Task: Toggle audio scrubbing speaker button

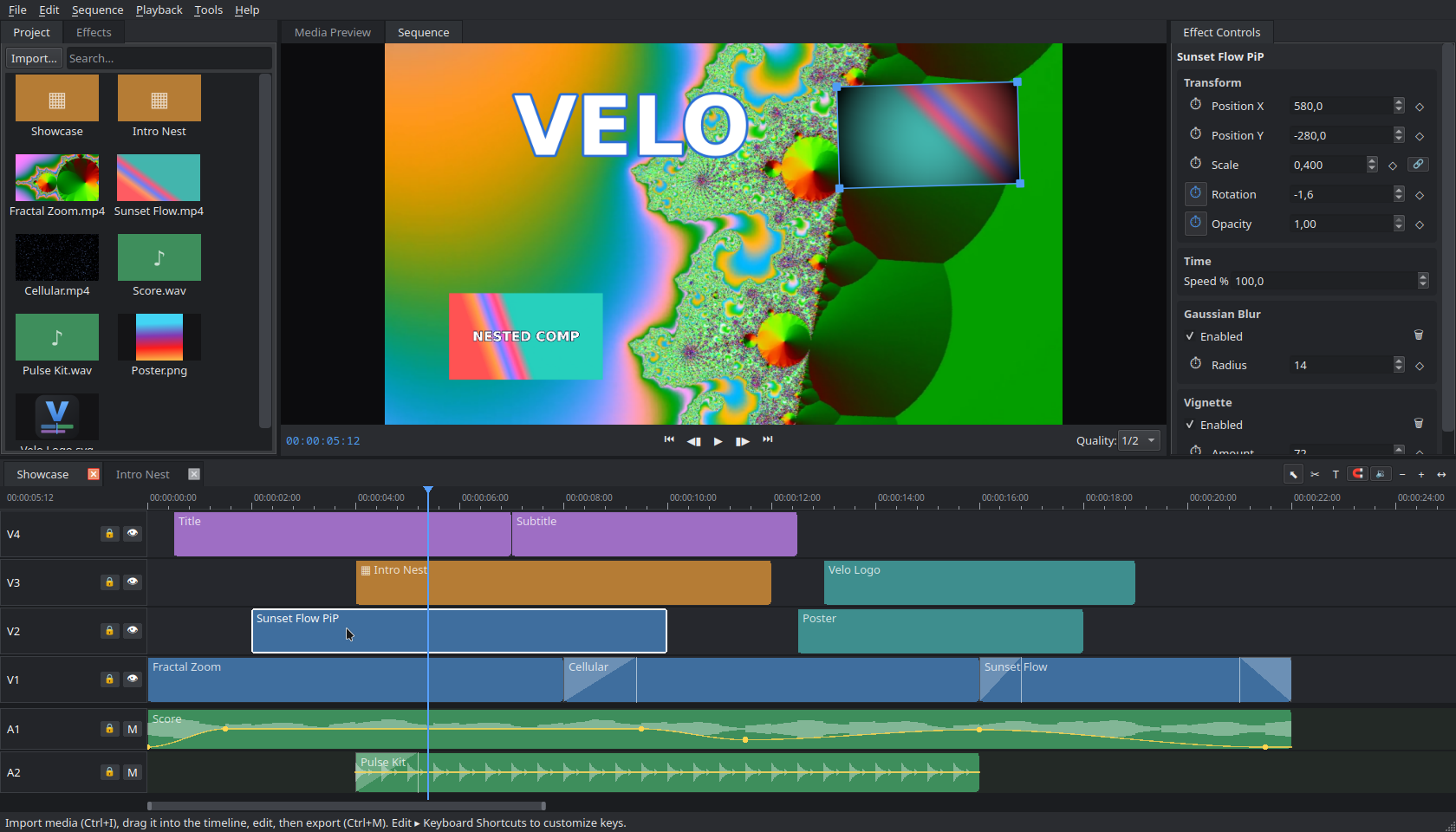Action: point(1381,474)
